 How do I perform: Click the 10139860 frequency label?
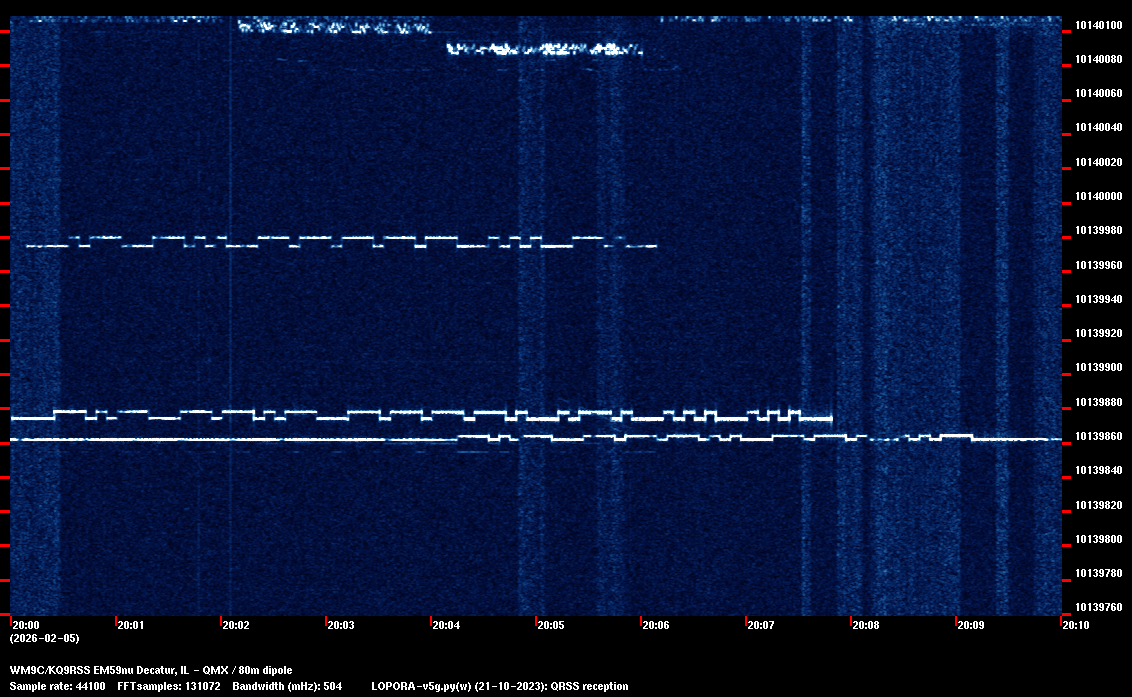[x=1098, y=436]
